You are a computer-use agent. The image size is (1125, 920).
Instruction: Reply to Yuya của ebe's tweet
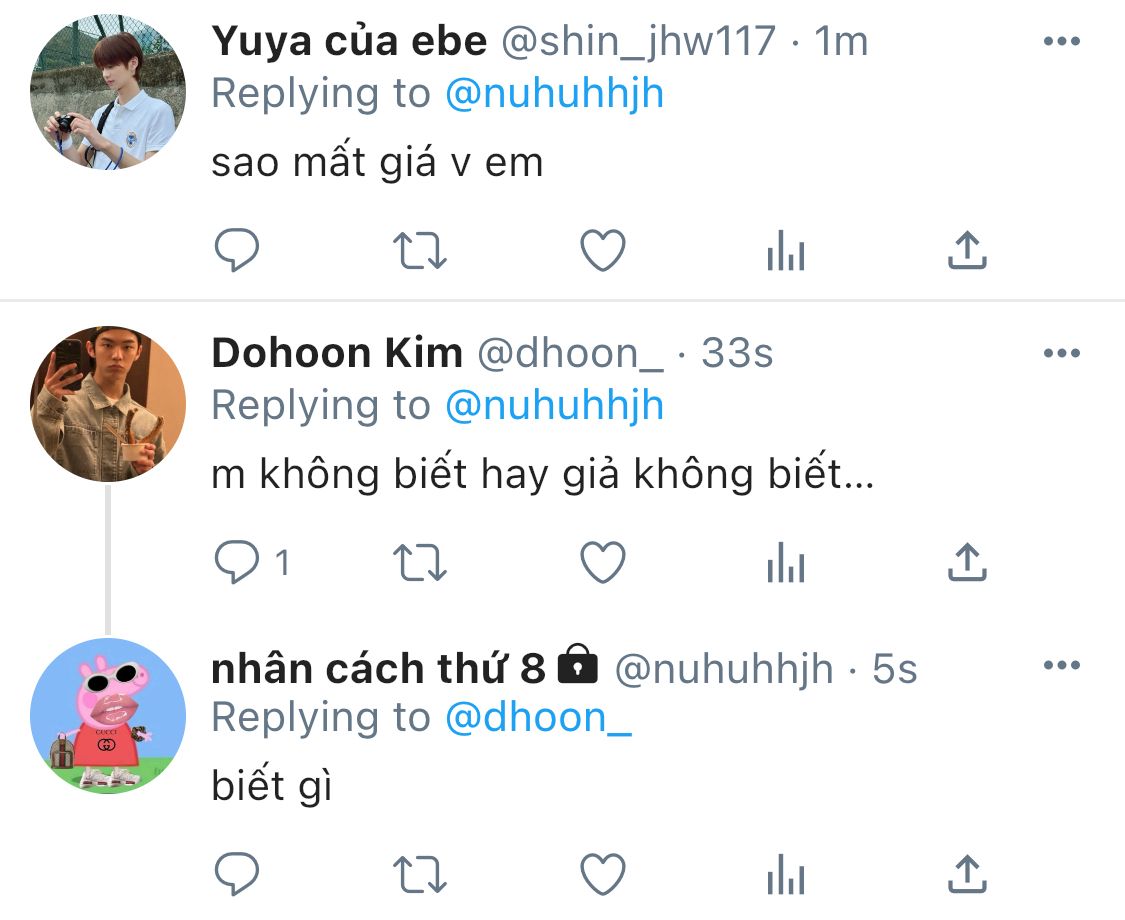coord(237,250)
